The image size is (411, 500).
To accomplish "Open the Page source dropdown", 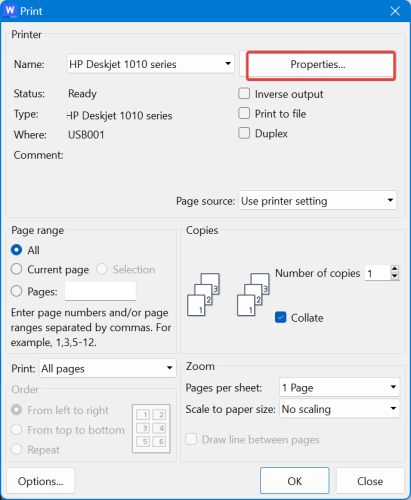I will 318,200.
